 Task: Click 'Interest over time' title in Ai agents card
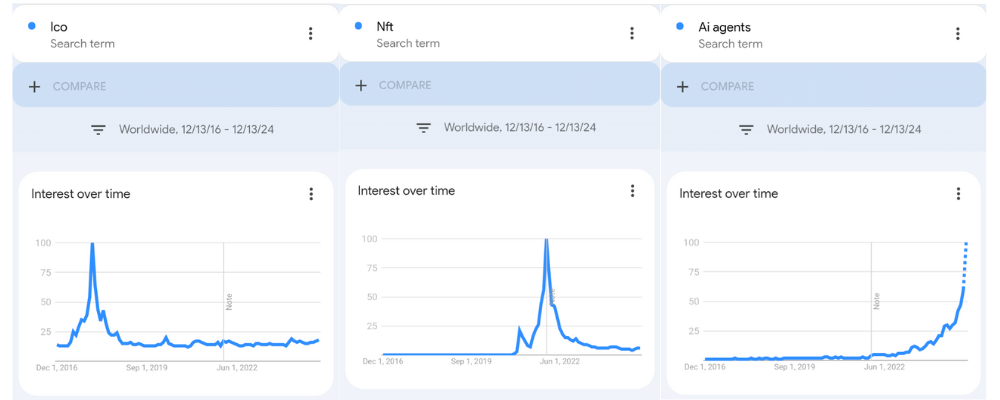[728, 193]
